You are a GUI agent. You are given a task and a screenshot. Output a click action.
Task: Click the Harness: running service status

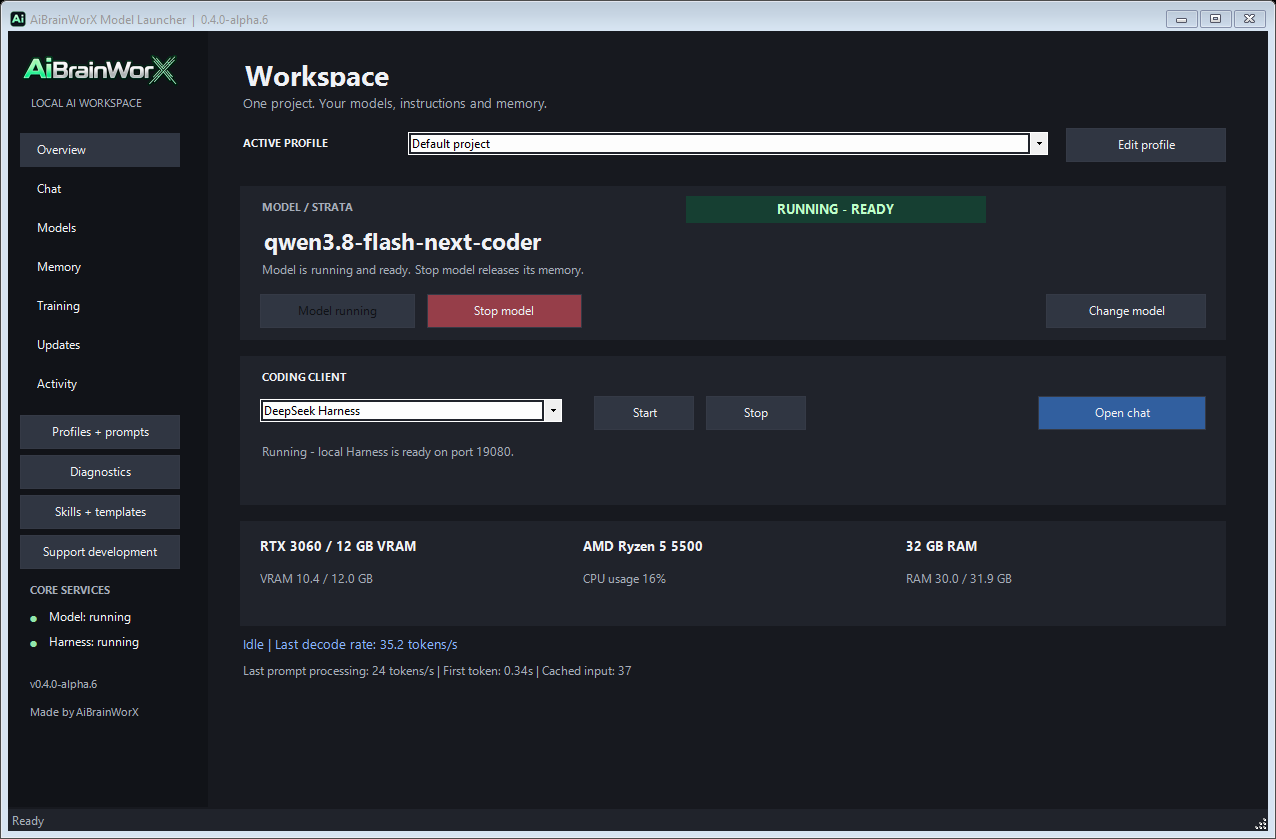click(x=94, y=642)
